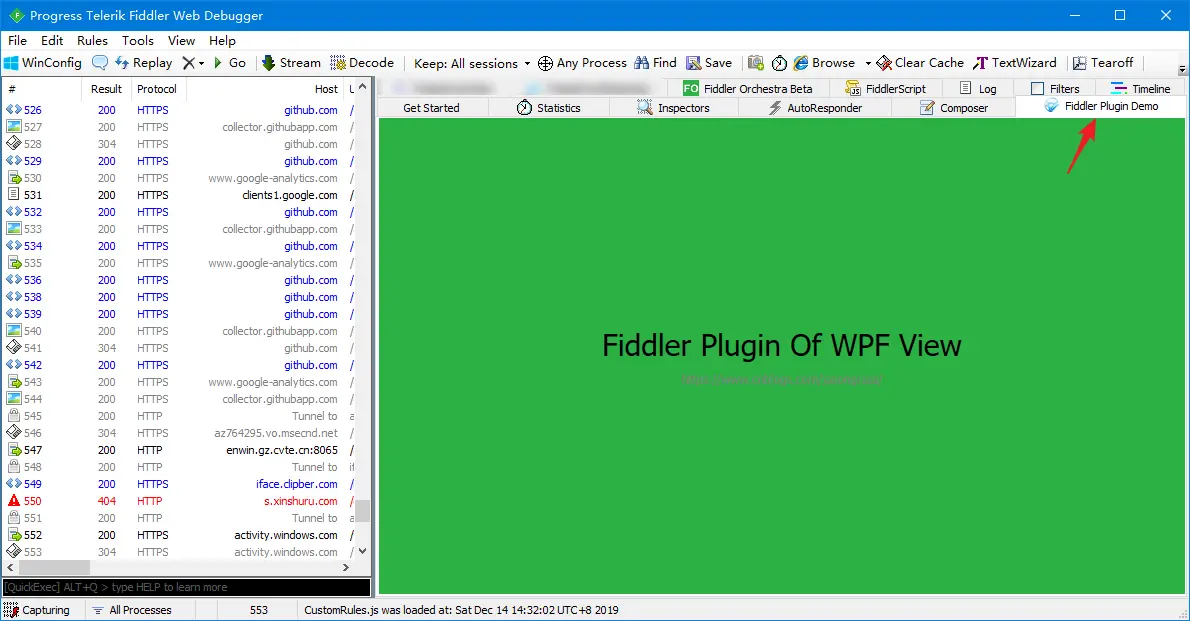Click the Go resume button
This screenshot has height=621, width=1190.
tap(229, 63)
